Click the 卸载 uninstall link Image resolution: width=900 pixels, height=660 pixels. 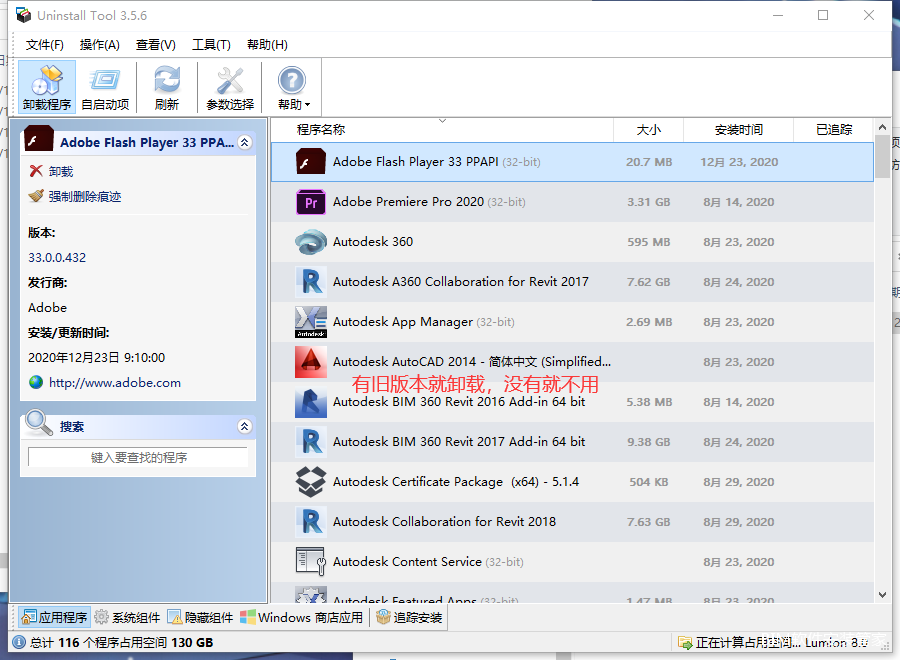[x=61, y=172]
